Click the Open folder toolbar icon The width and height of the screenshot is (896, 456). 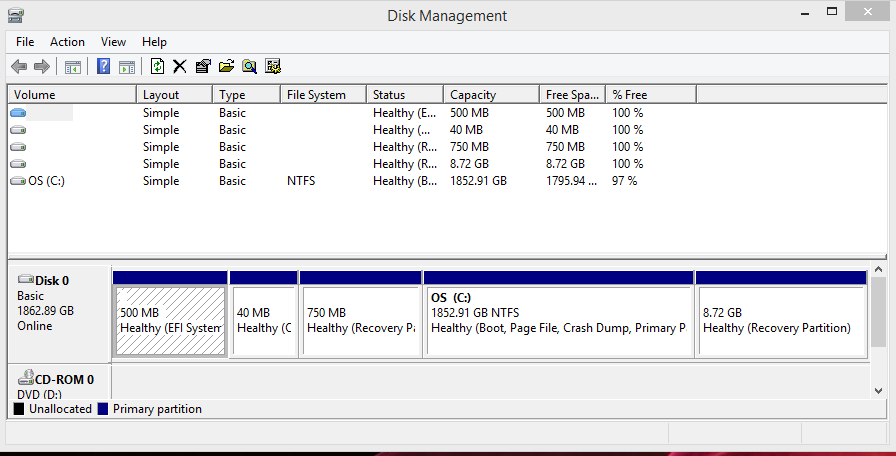tap(226, 66)
